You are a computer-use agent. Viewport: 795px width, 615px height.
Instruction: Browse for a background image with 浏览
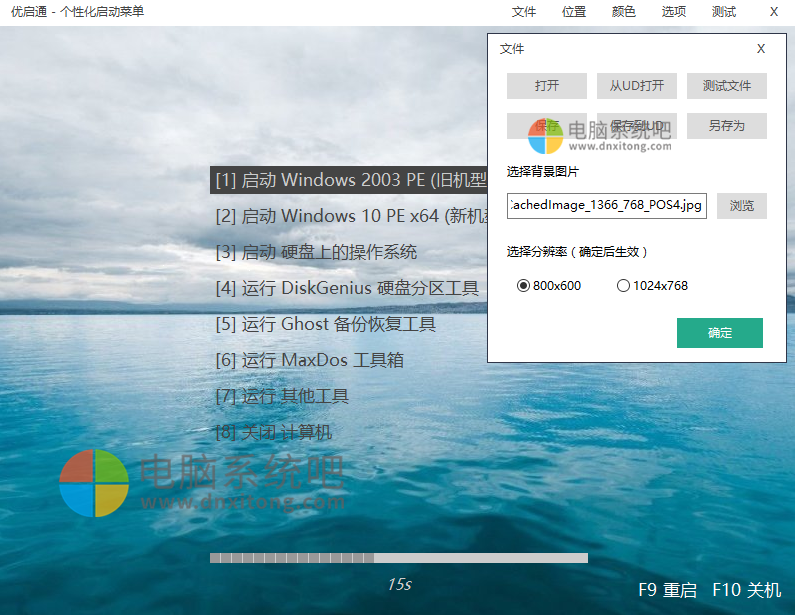coord(741,205)
